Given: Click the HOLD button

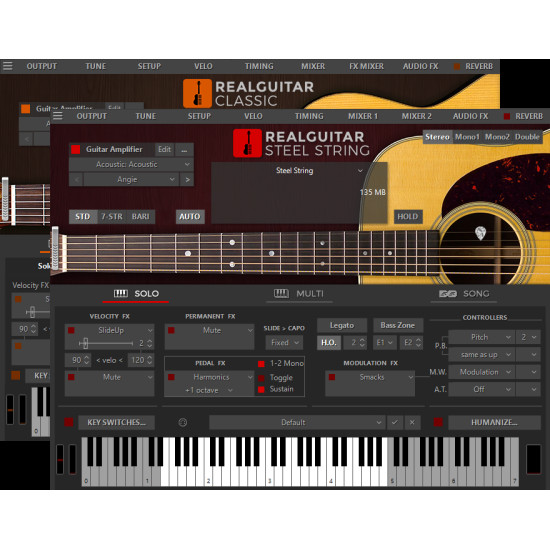Looking at the screenshot, I should point(408,216).
